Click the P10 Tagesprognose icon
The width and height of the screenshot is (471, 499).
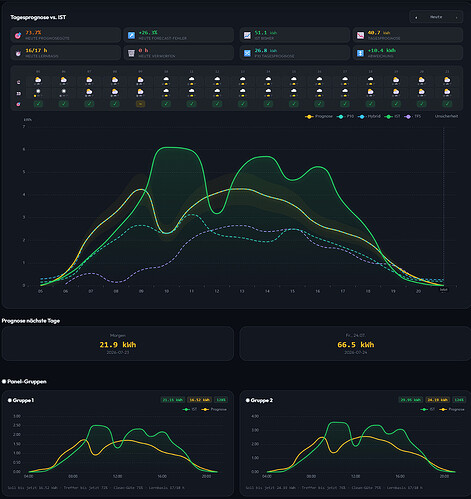(247, 53)
